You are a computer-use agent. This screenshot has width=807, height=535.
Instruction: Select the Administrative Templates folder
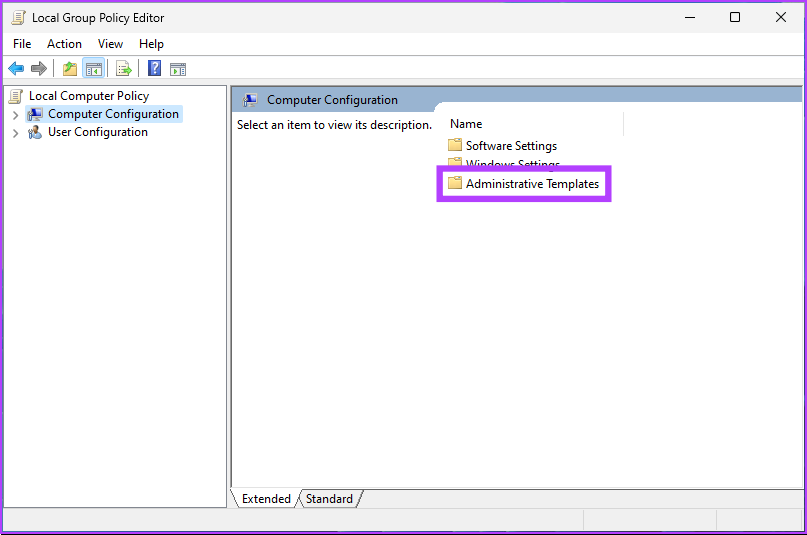pyautogui.click(x=531, y=184)
